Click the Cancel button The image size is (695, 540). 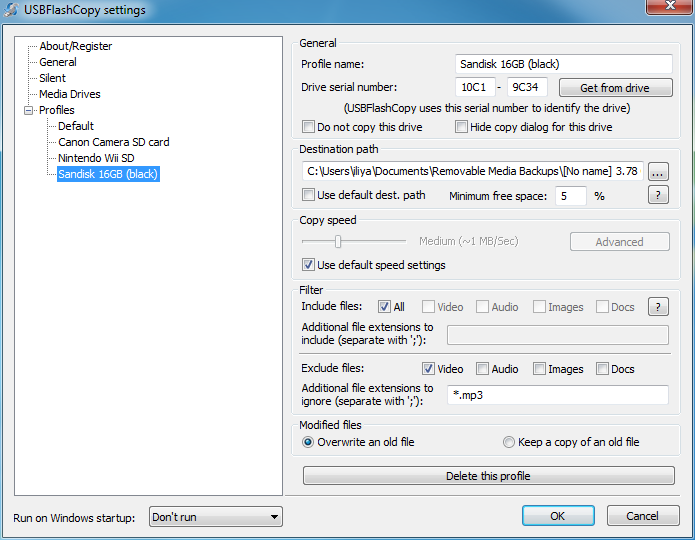[643, 516]
